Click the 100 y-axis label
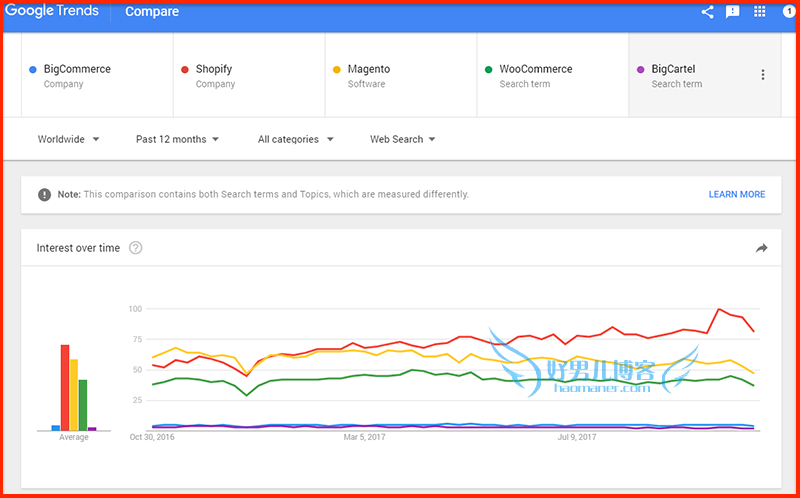The image size is (800, 498). point(135,309)
